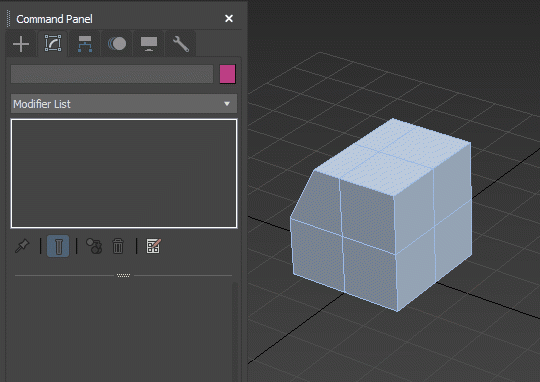Open Configure Modifier Sets icon
Screen dimensions: 540x382
[153, 246]
